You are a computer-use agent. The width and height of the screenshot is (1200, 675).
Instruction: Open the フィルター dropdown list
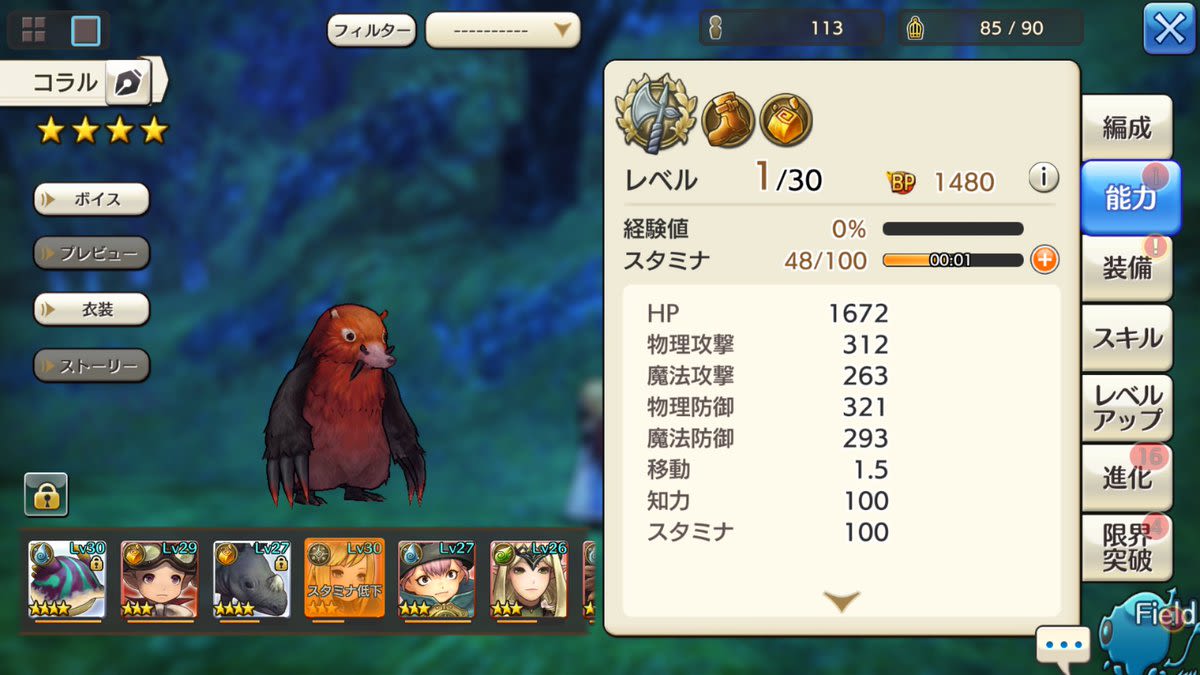[503, 30]
